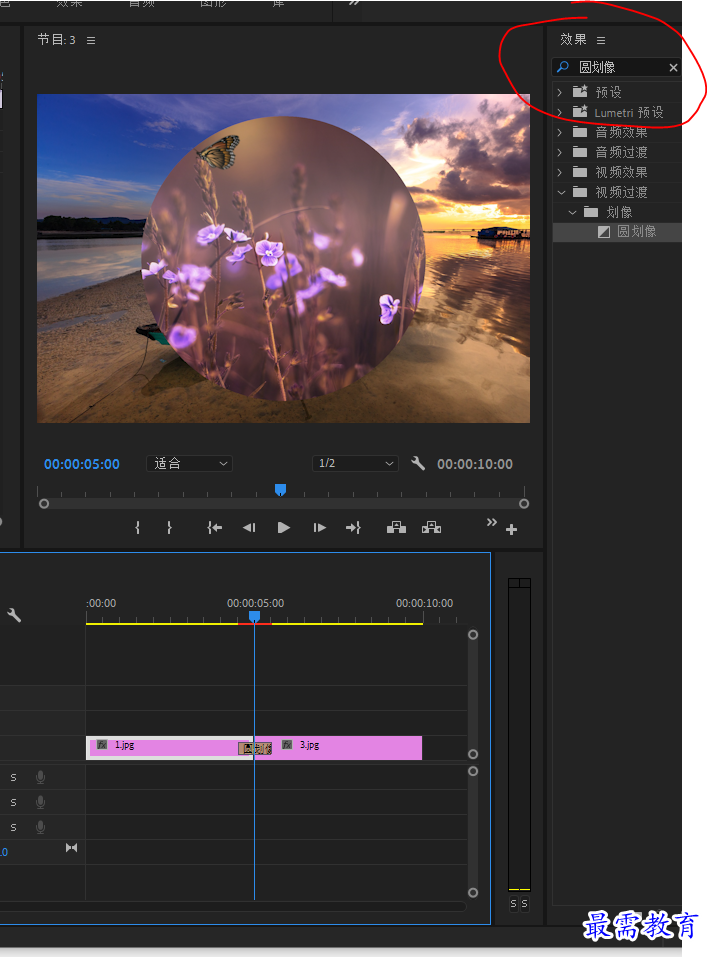707x957 pixels.
Task: Click the right zoom handle of the monitor scrollbar
Action: [x=524, y=504]
